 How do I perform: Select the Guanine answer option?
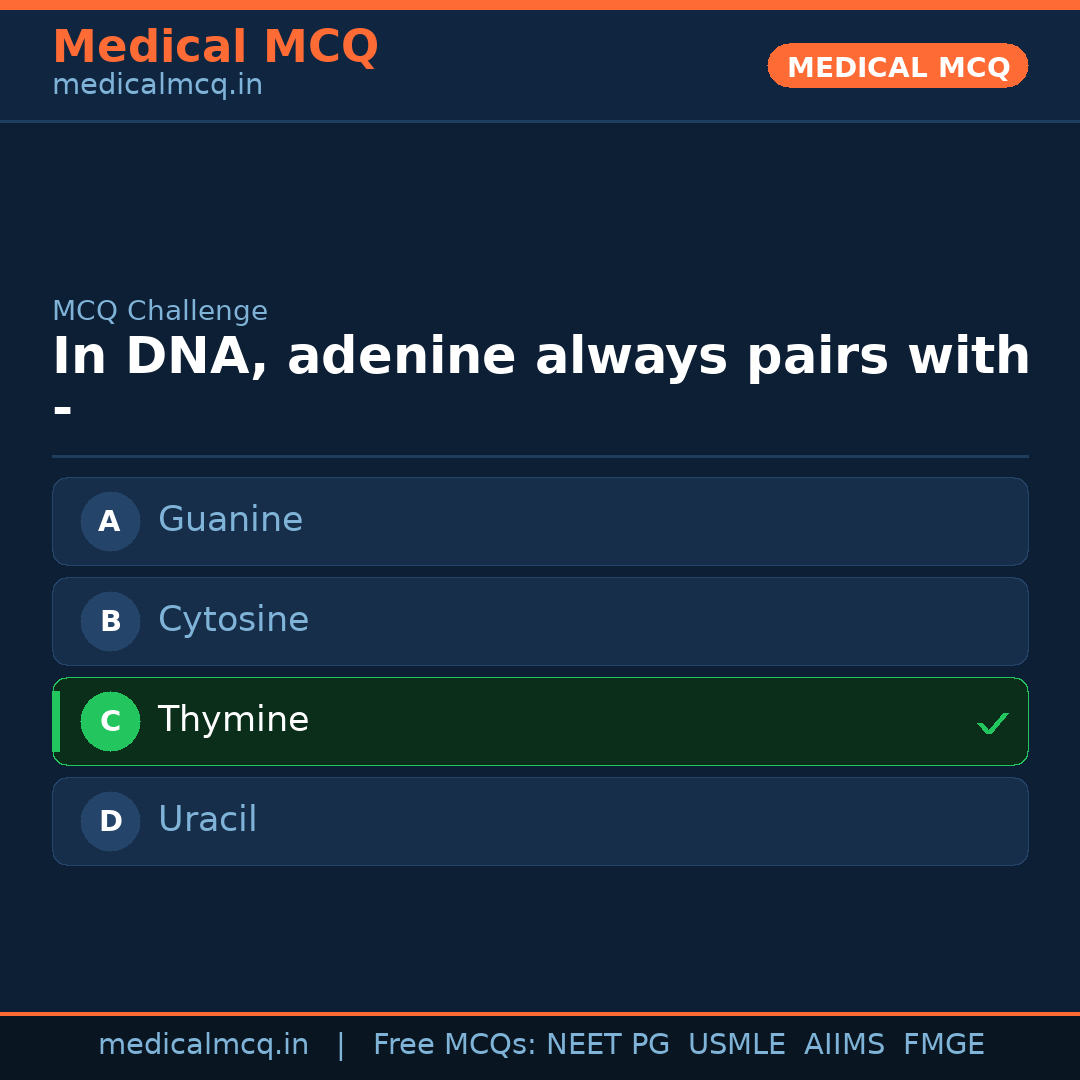pyautogui.click(x=540, y=521)
